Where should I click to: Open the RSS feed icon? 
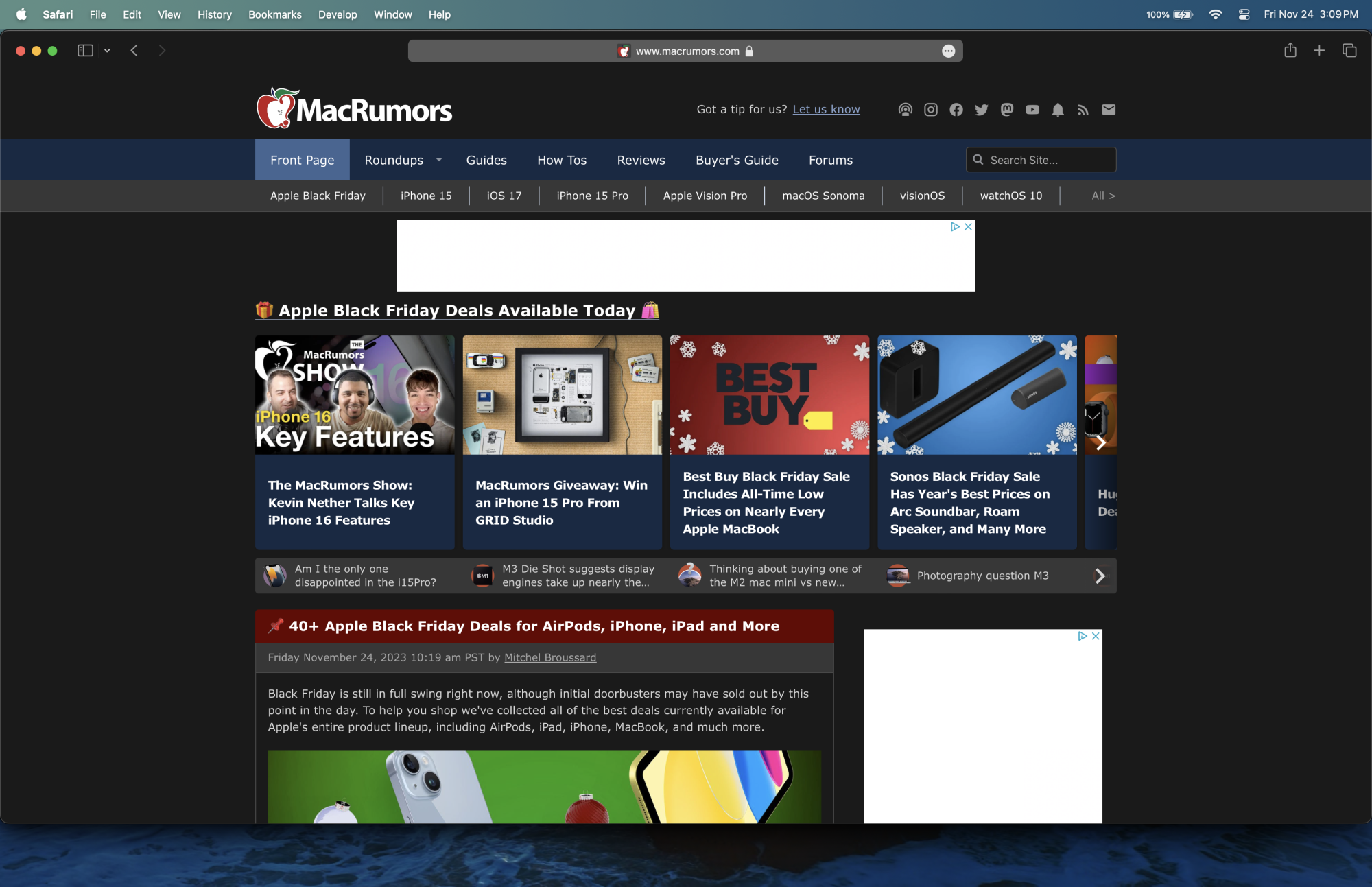point(1083,110)
